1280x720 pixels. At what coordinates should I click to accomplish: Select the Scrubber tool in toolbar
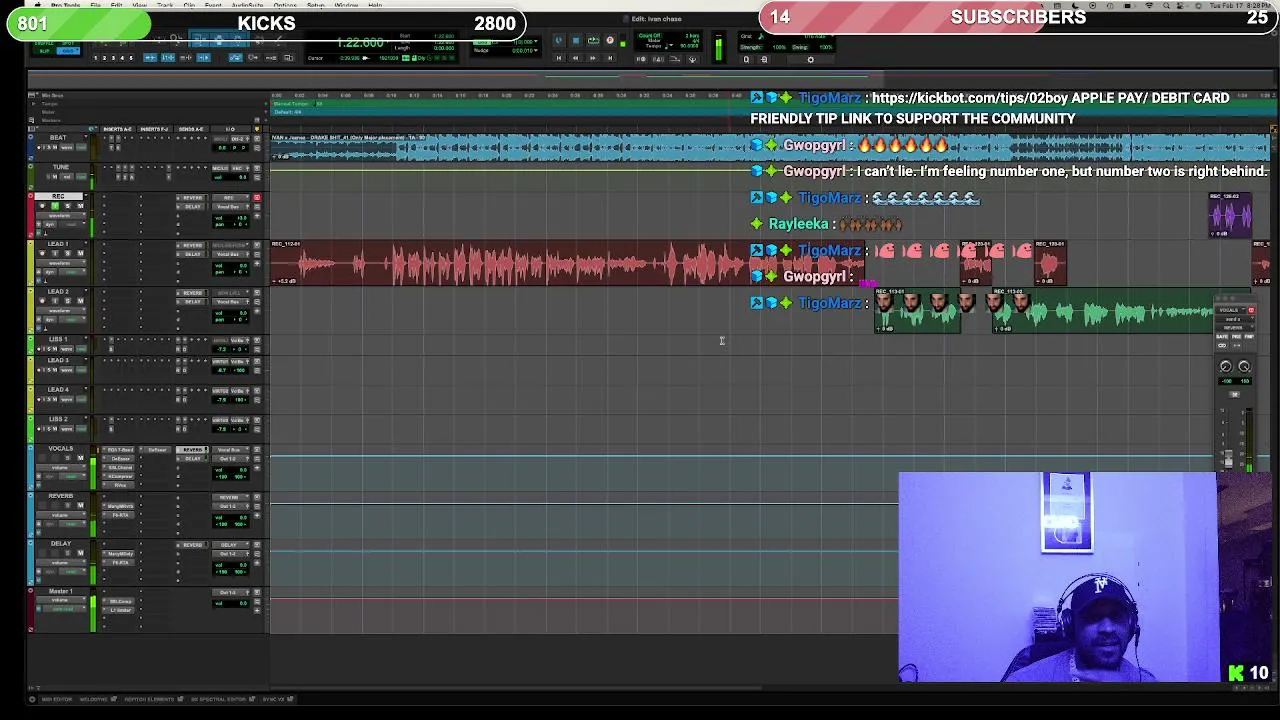coord(257,39)
